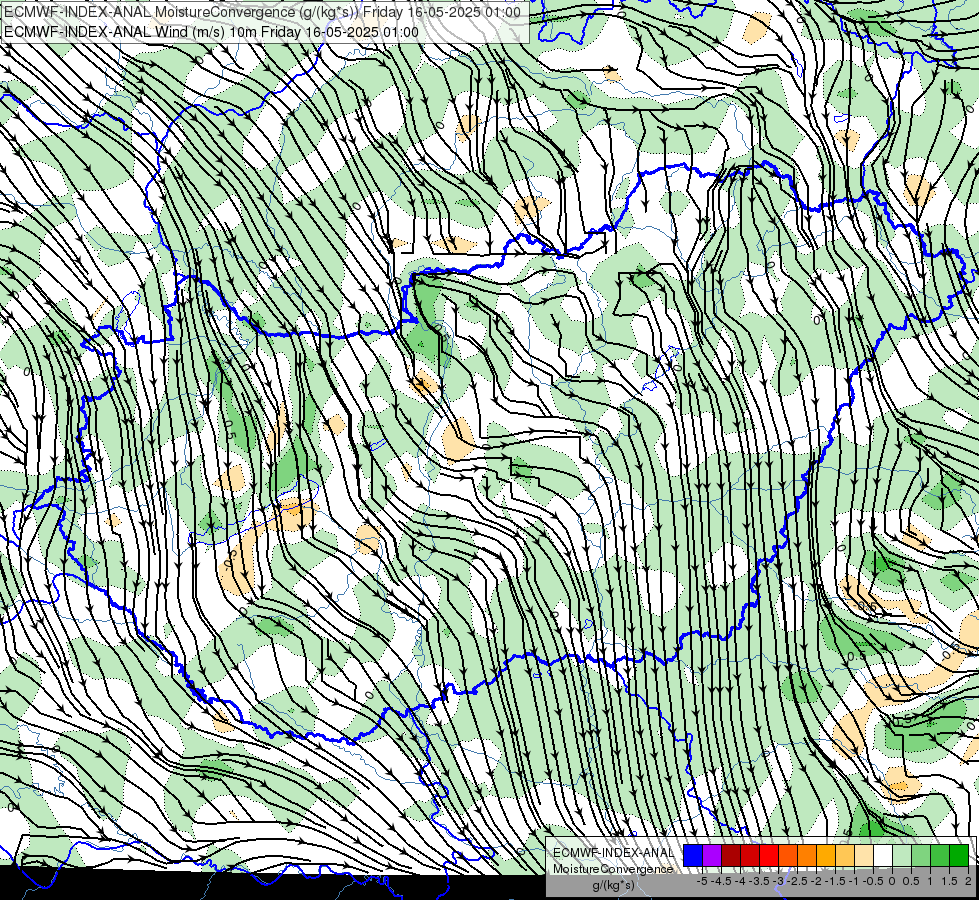Click the orange swatch between -2 and -1.5
The height and width of the screenshot is (900, 979).
click(x=807, y=856)
